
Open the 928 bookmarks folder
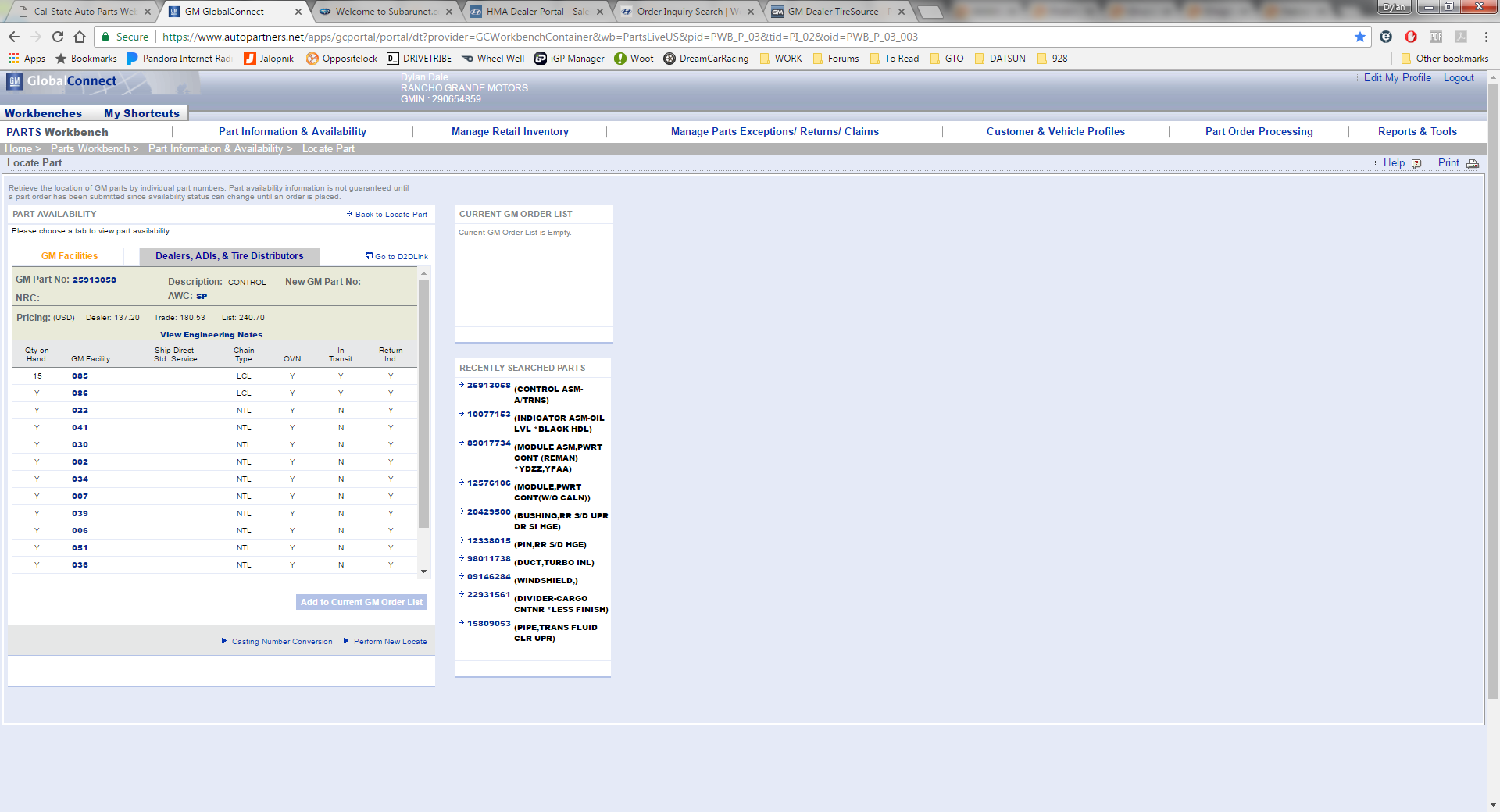pyautogui.click(x=1052, y=59)
